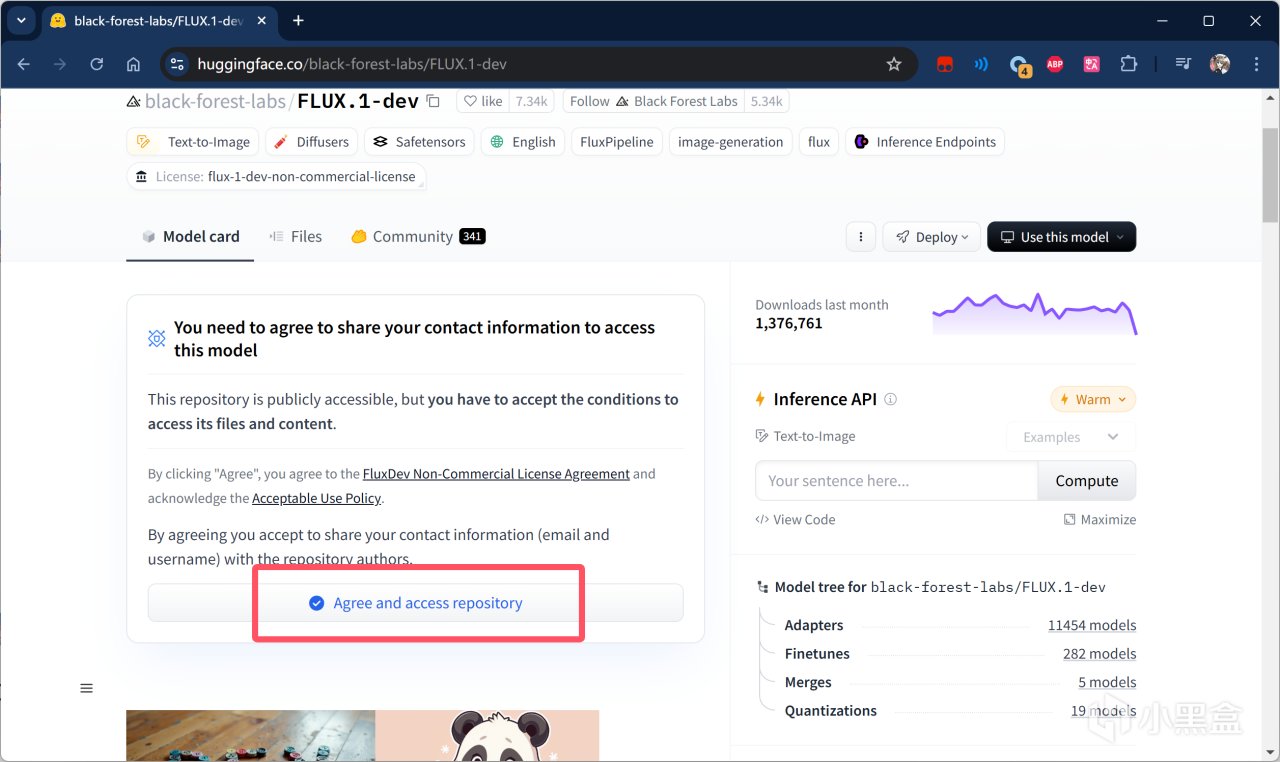Viewport: 1280px width, 762px height.
Task: Open the wooden table sample image
Action: click(250, 736)
